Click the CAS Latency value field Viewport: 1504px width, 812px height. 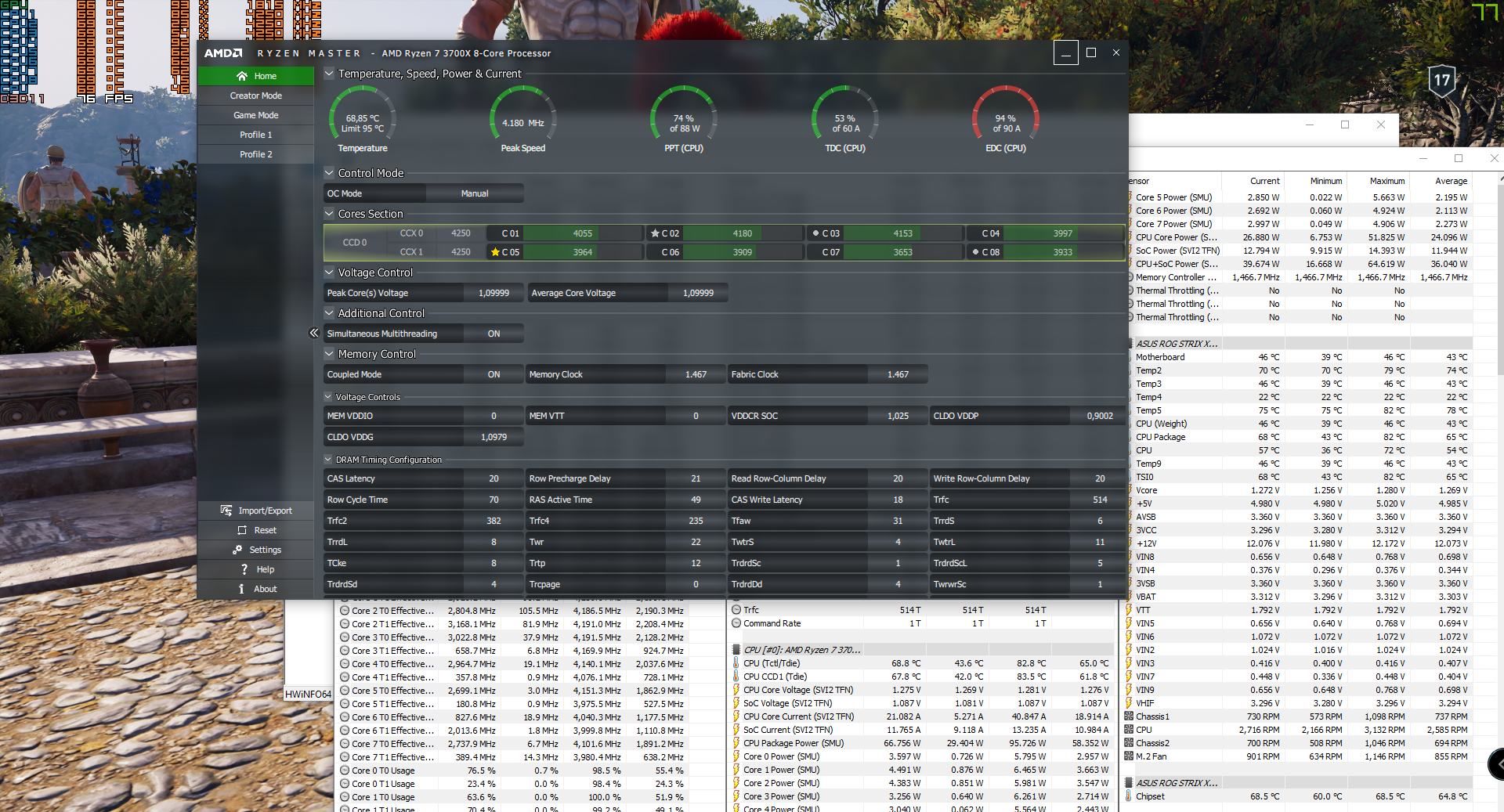point(493,478)
